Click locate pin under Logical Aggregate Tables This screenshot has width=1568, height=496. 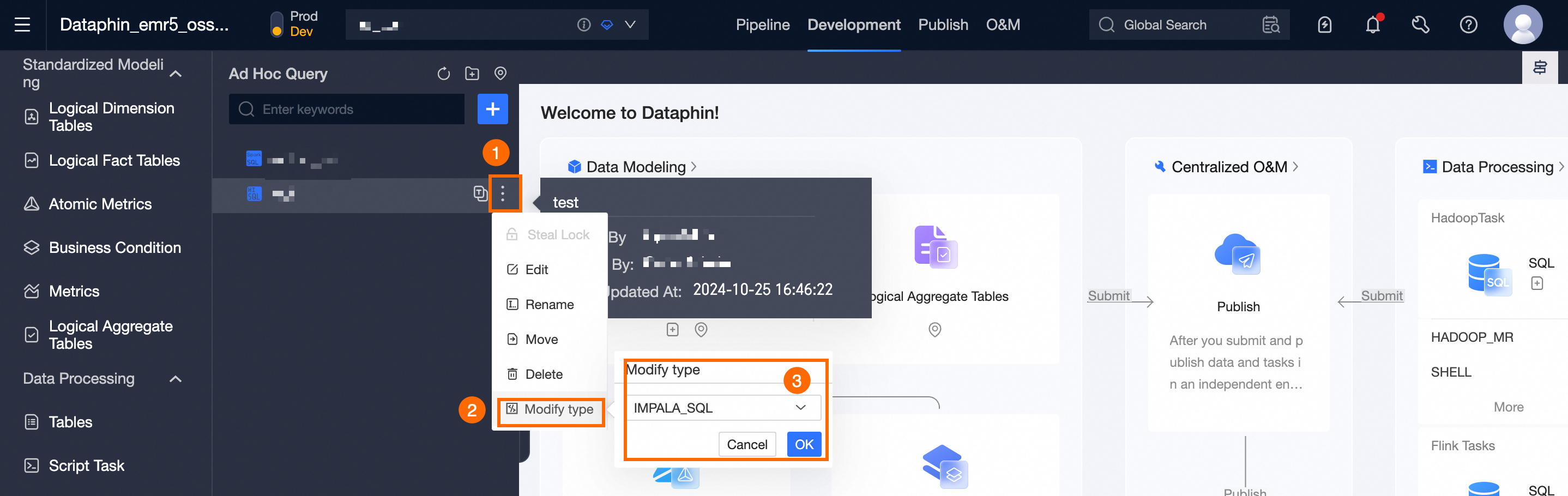click(935, 330)
